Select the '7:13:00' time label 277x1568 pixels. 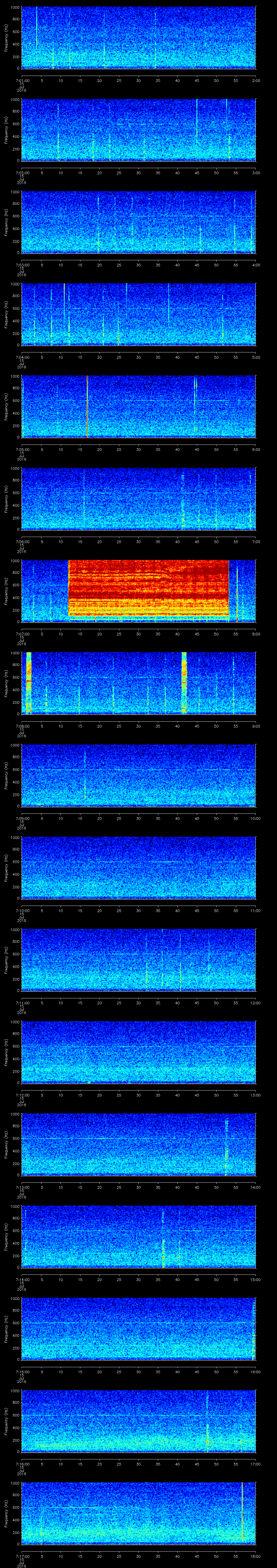(22, 1187)
